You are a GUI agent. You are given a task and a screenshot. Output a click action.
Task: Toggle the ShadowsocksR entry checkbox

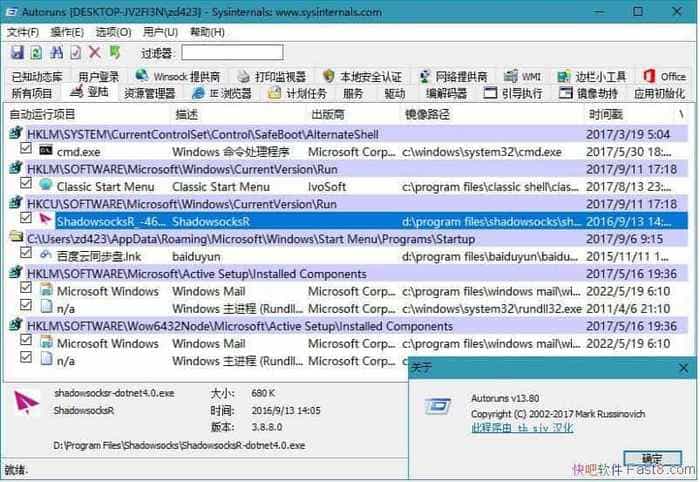pyautogui.click(x=27, y=219)
